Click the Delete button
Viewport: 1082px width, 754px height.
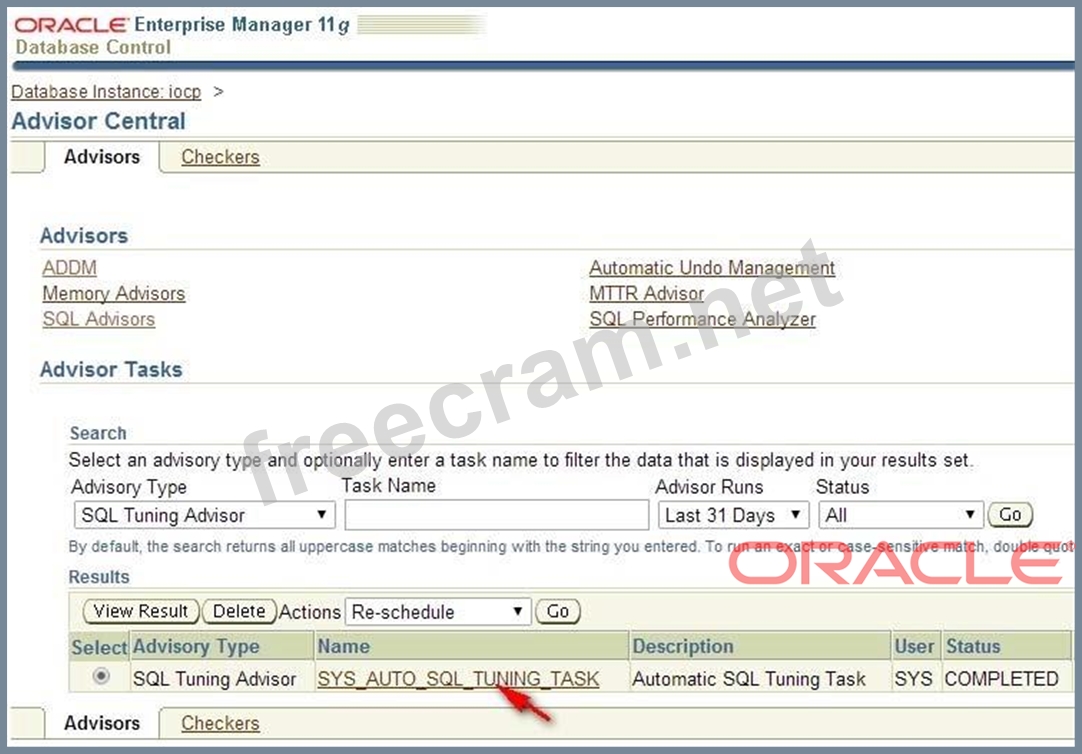coord(239,611)
